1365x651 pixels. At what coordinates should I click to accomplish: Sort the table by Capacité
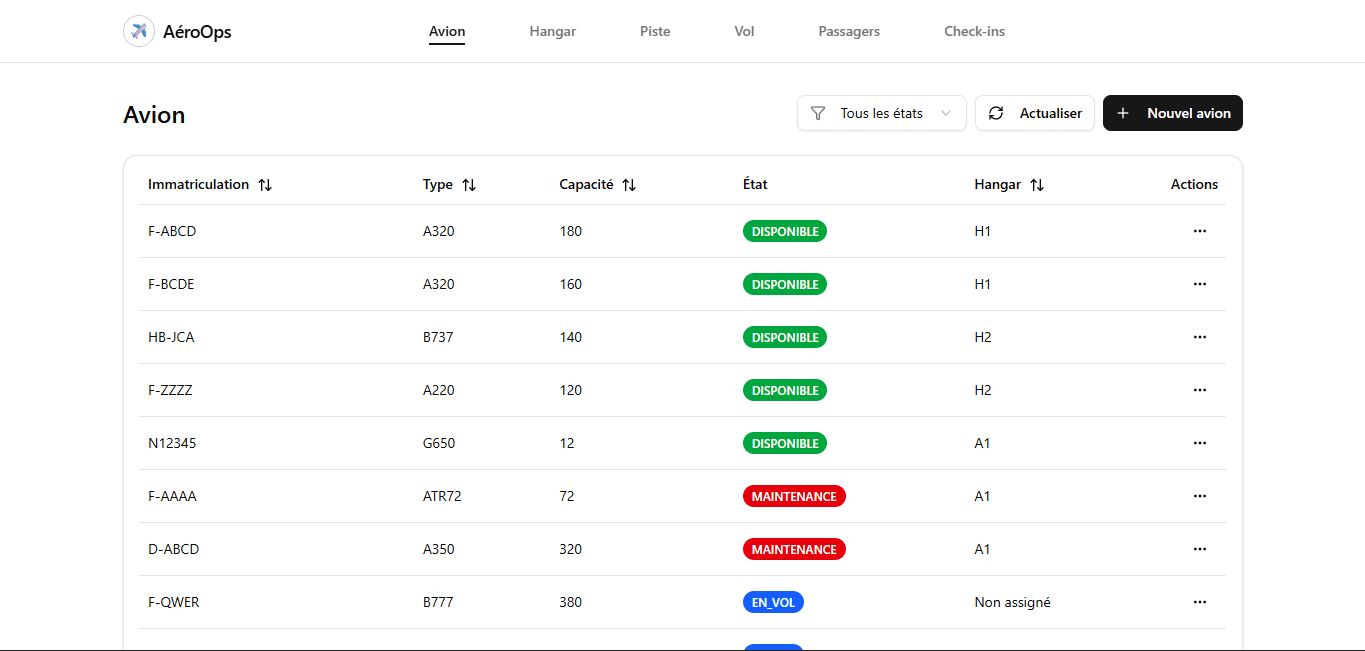pyautogui.click(x=629, y=184)
